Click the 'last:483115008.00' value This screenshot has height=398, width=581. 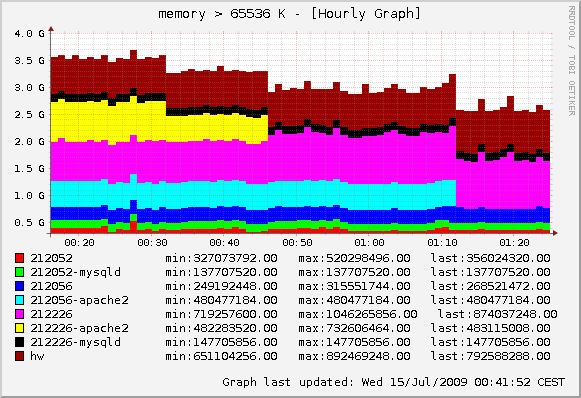click(x=491, y=328)
